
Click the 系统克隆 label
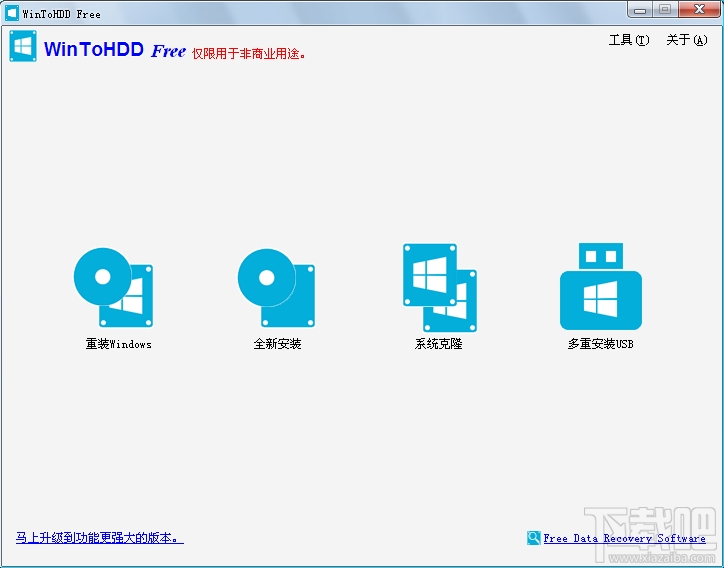pyautogui.click(x=439, y=344)
